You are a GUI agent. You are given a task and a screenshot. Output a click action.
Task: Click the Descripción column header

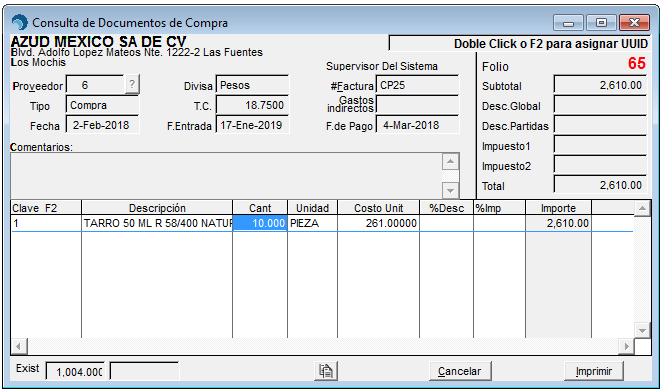[x=157, y=208]
